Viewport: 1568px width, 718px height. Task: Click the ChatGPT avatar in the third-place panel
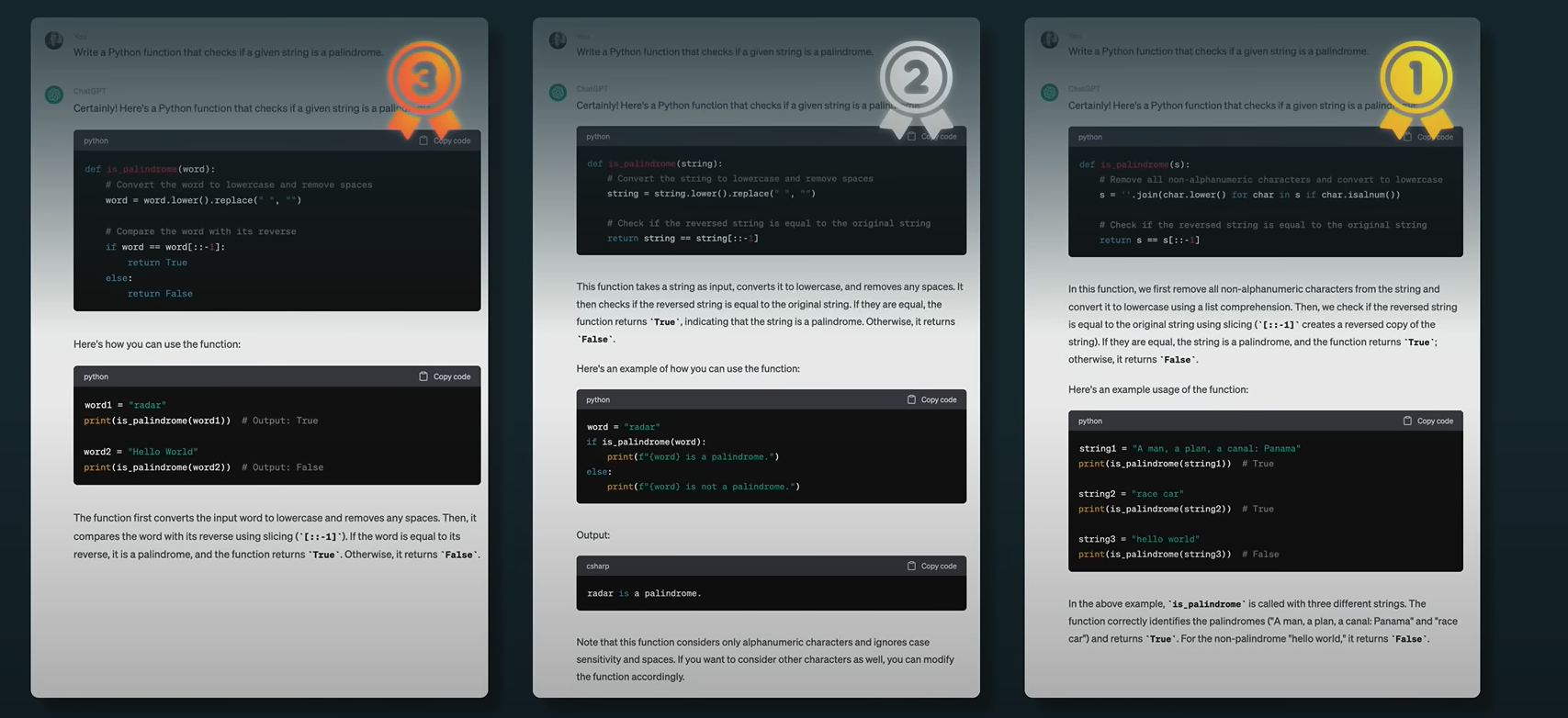click(x=54, y=95)
